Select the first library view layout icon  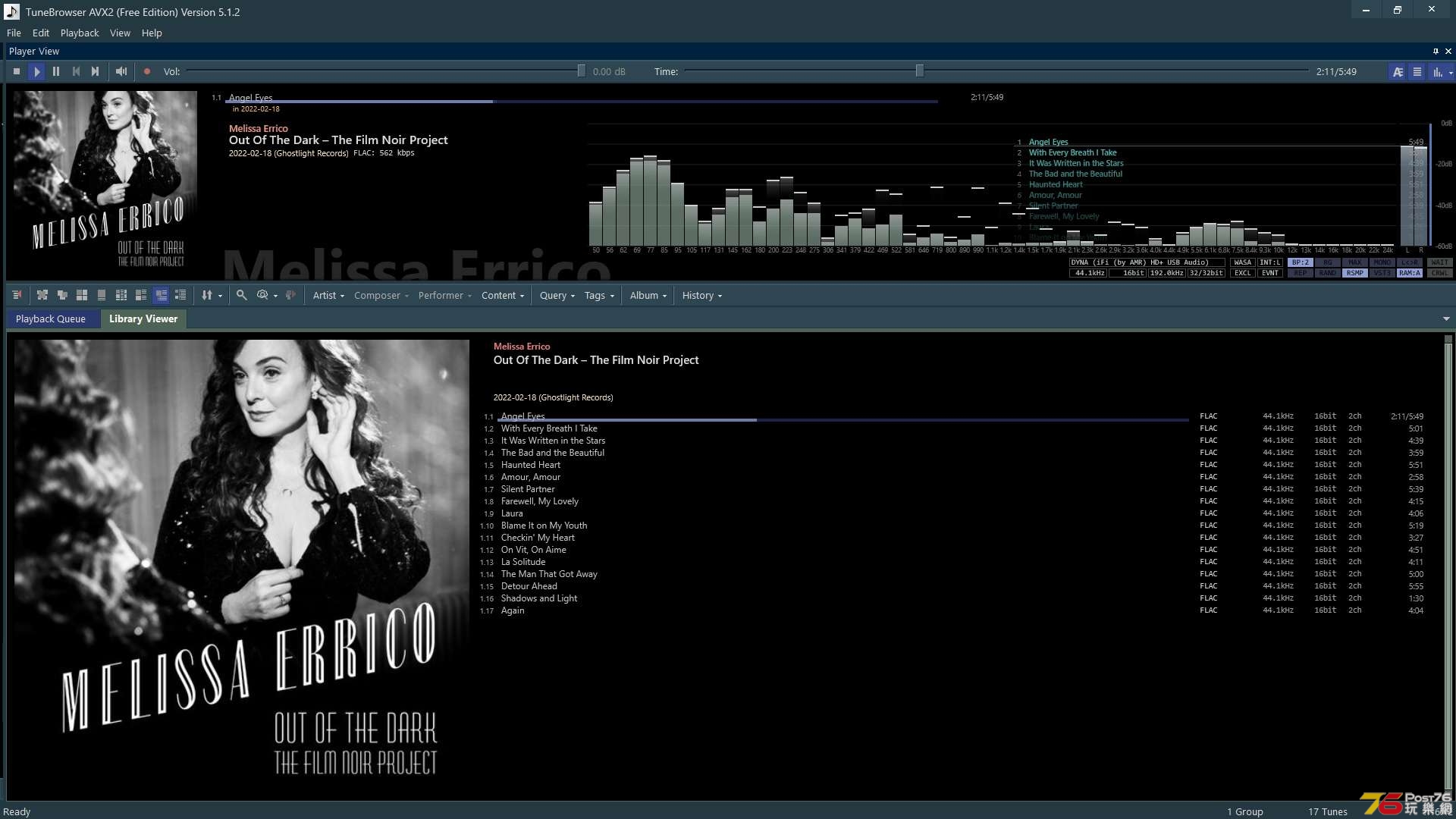point(42,295)
